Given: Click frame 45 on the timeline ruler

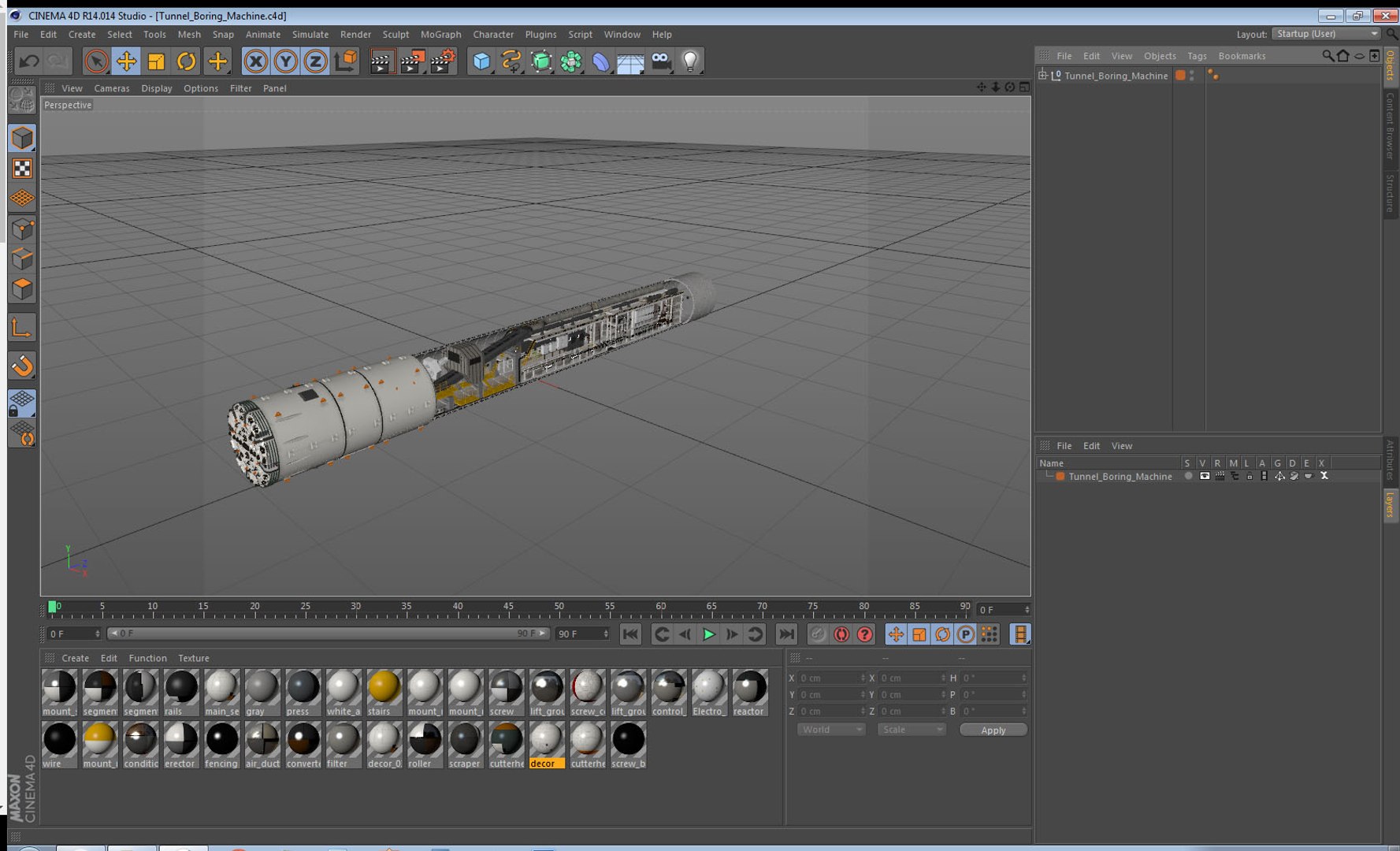Looking at the screenshot, I should pos(508,608).
